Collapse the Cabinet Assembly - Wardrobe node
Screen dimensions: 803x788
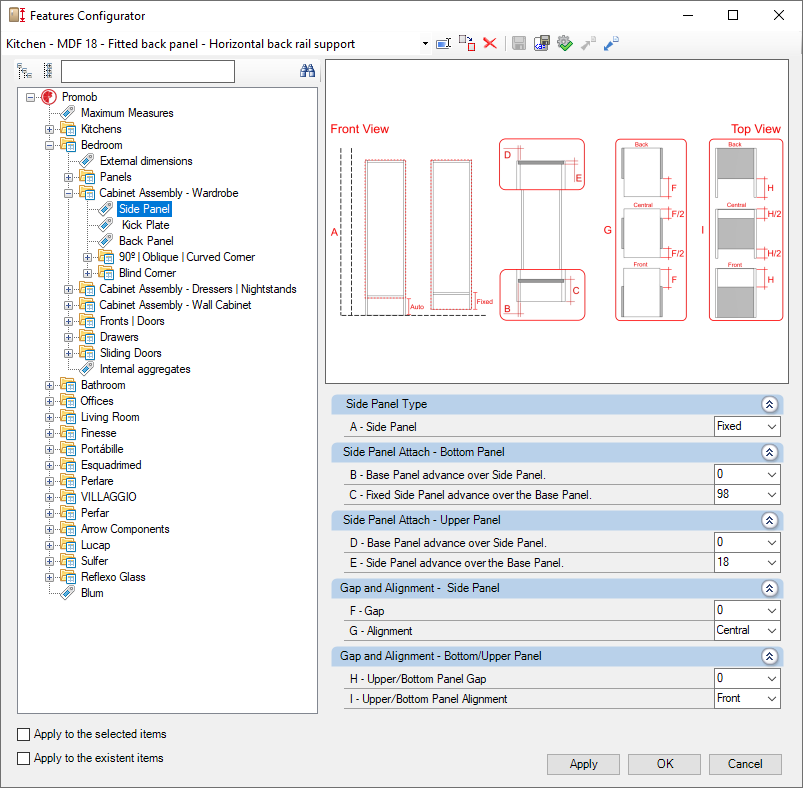pos(69,194)
